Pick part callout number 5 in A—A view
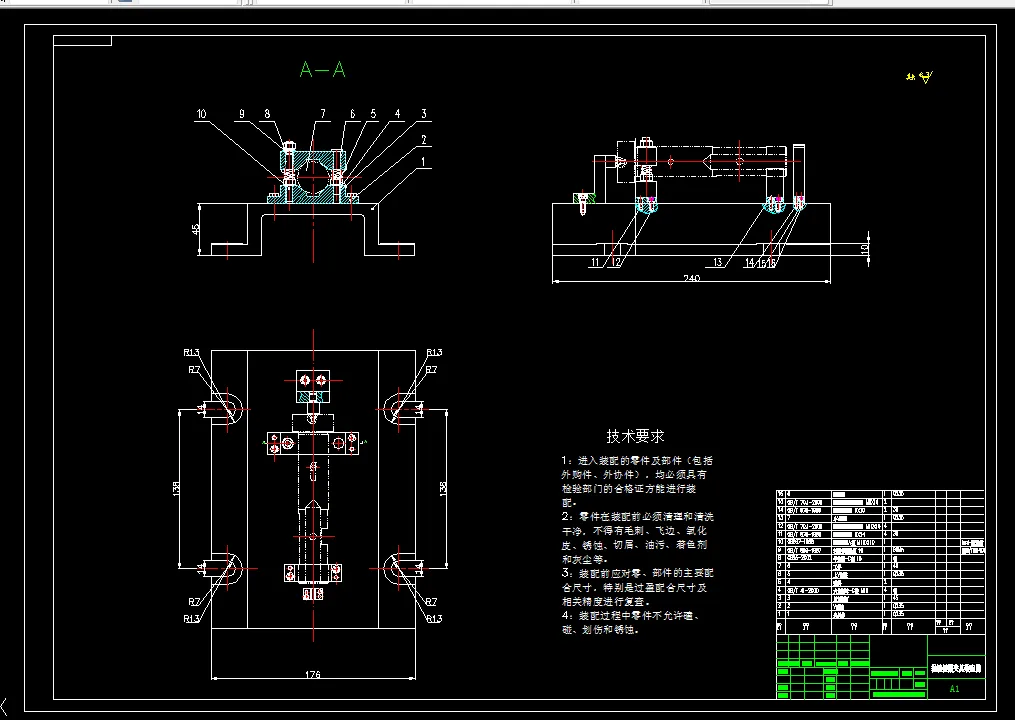The width and height of the screenshot is (1015, 720). (374, 114)
